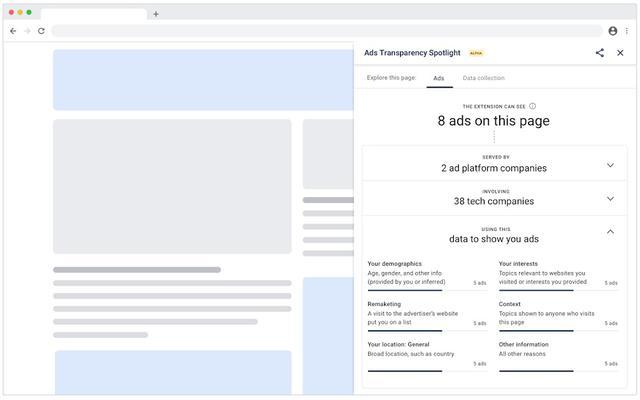Collapse the 'data to show you ads' section
640x400 pixels.
tap(610, 232)
